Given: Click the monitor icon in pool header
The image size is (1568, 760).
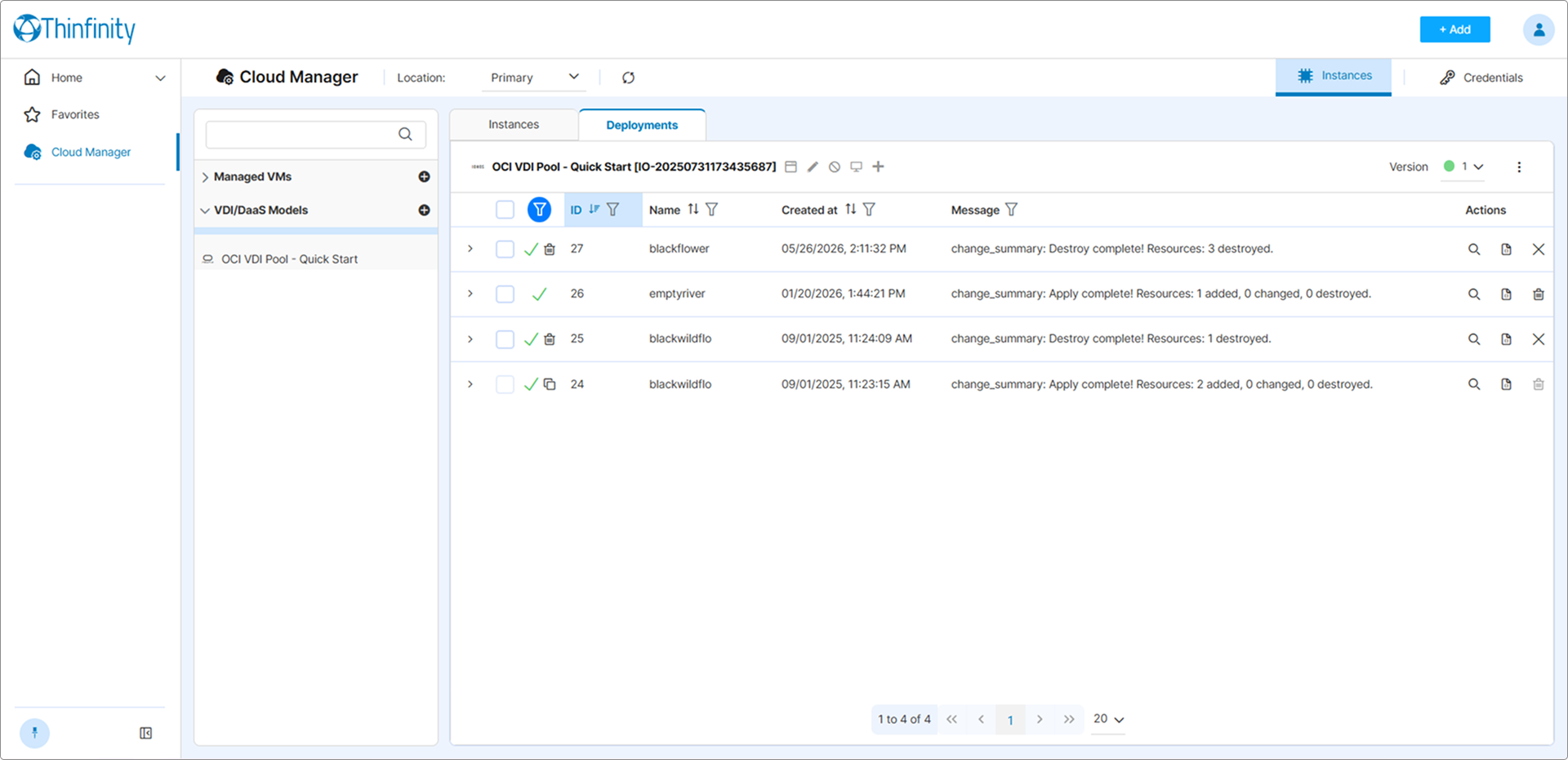Looking at the screenshot, I should click(x=856, y=167).
